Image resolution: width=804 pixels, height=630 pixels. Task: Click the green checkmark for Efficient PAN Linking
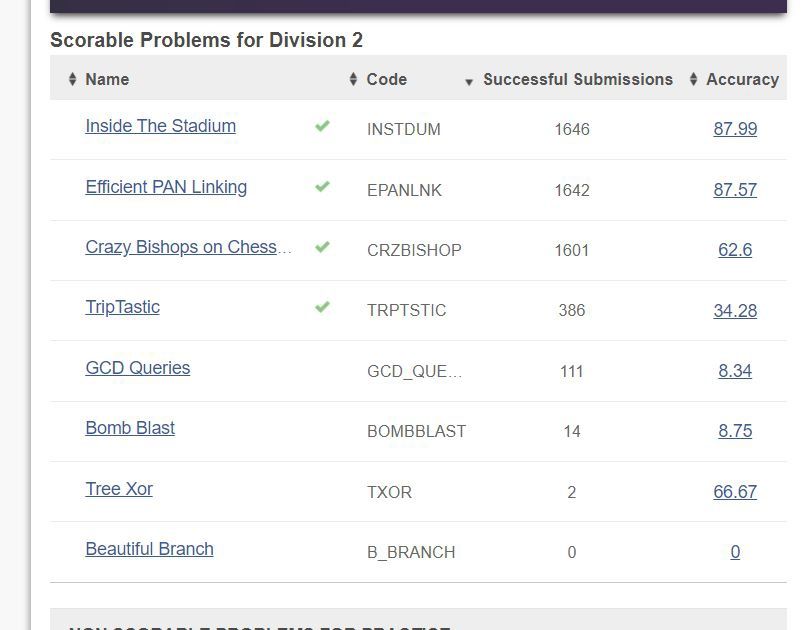coord(323,186)
